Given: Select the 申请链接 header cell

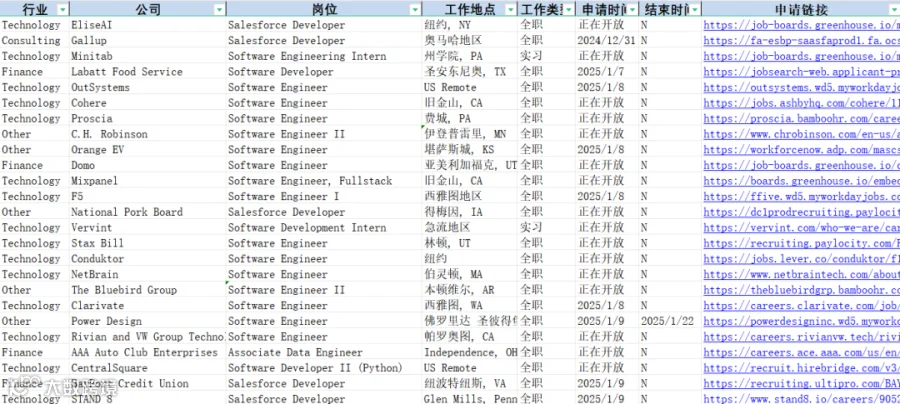Looking at the screenshot, I should 801,9.
